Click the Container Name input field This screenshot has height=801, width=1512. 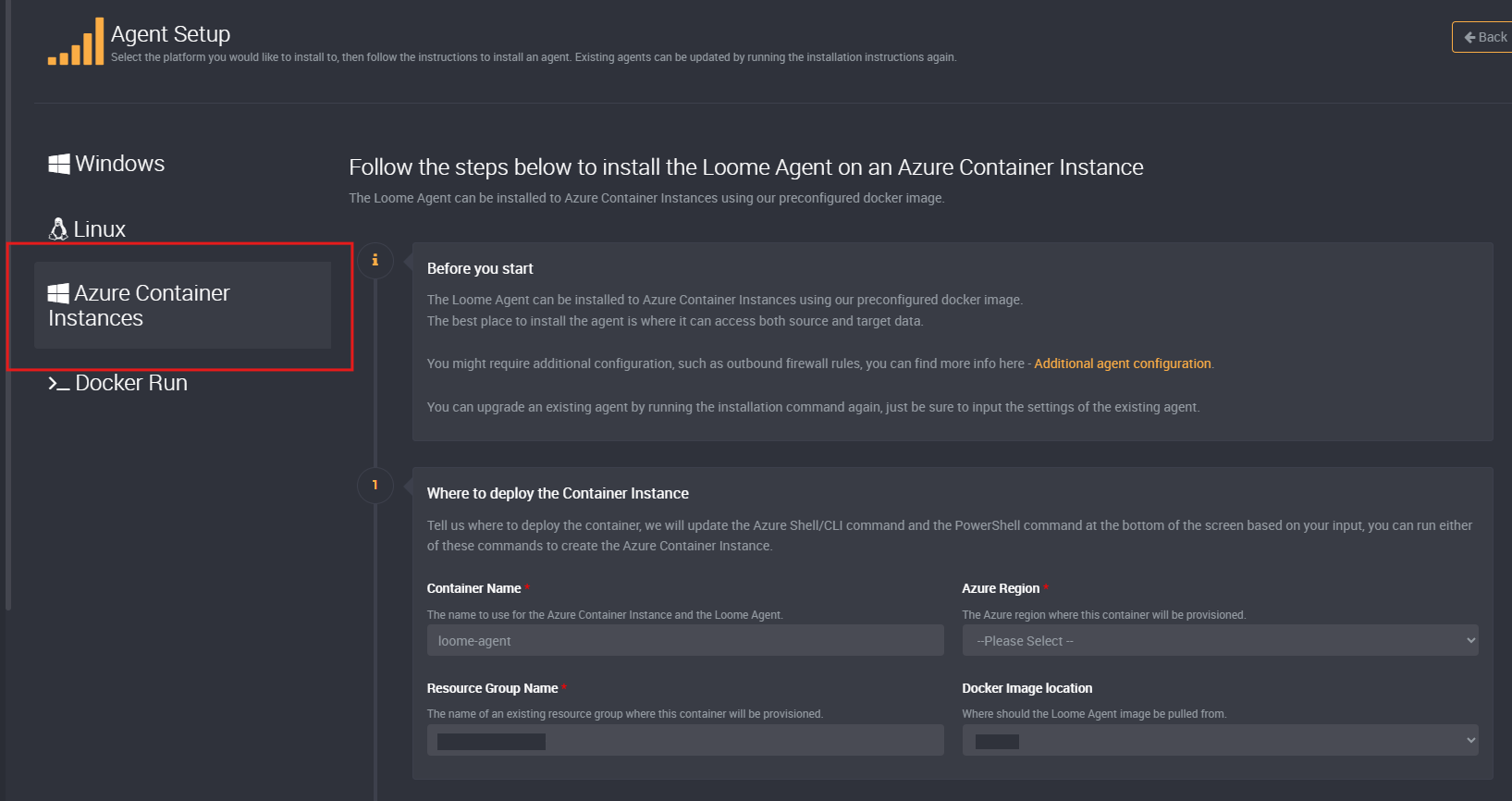685,640
